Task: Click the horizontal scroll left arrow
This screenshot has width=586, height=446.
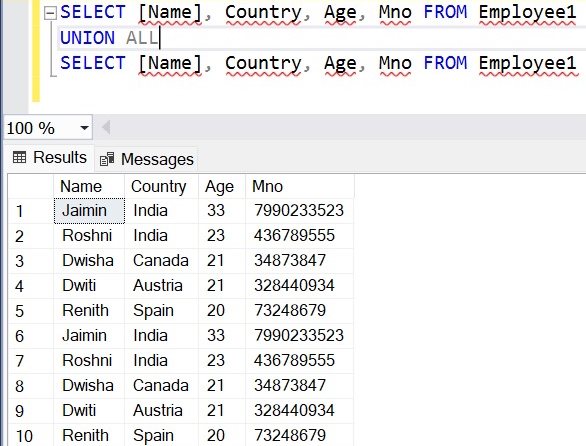Action: tap(106, 127)
